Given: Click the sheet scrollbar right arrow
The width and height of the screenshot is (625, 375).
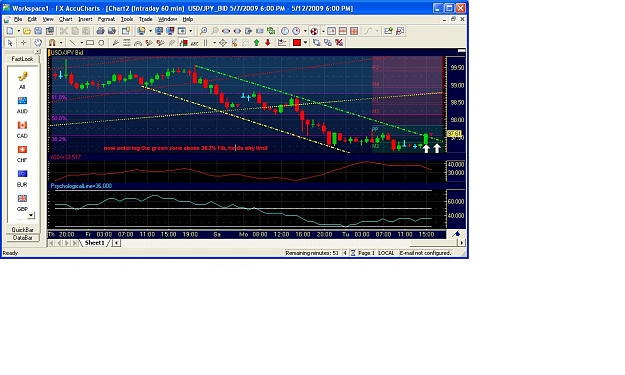Looking at the screenshot, I should pos(462,243).
